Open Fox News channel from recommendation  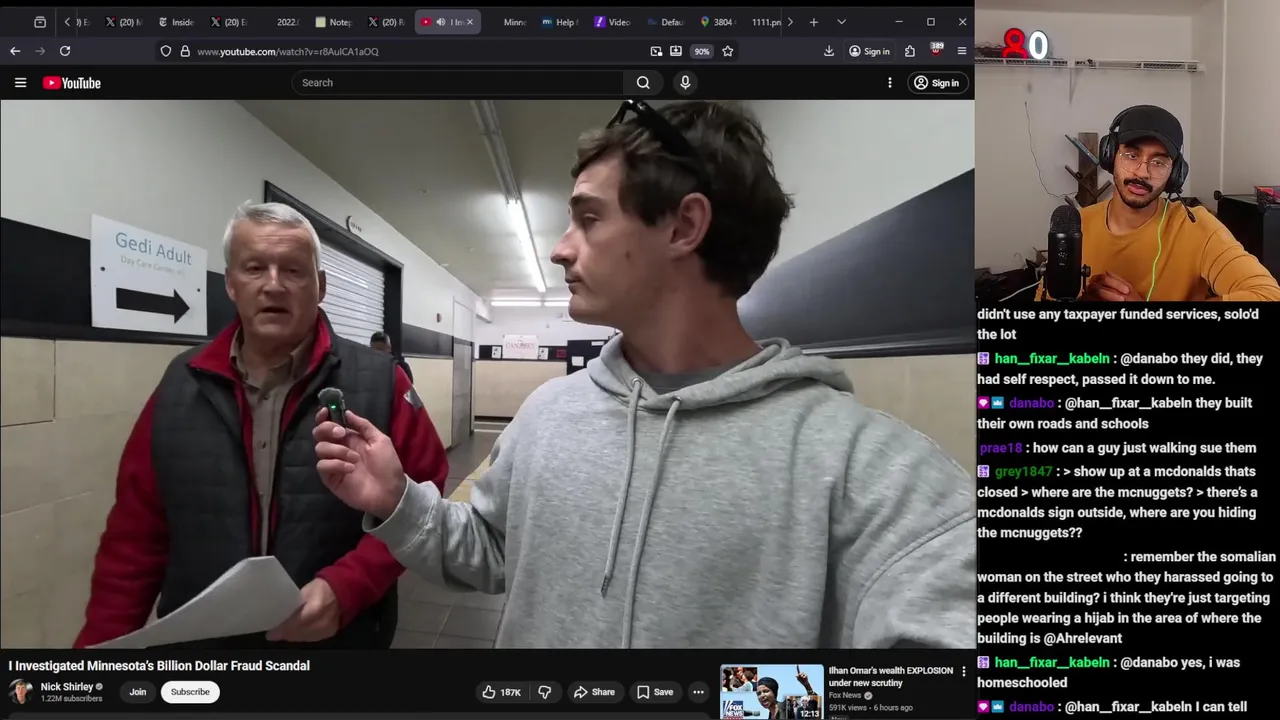(845, 695)
